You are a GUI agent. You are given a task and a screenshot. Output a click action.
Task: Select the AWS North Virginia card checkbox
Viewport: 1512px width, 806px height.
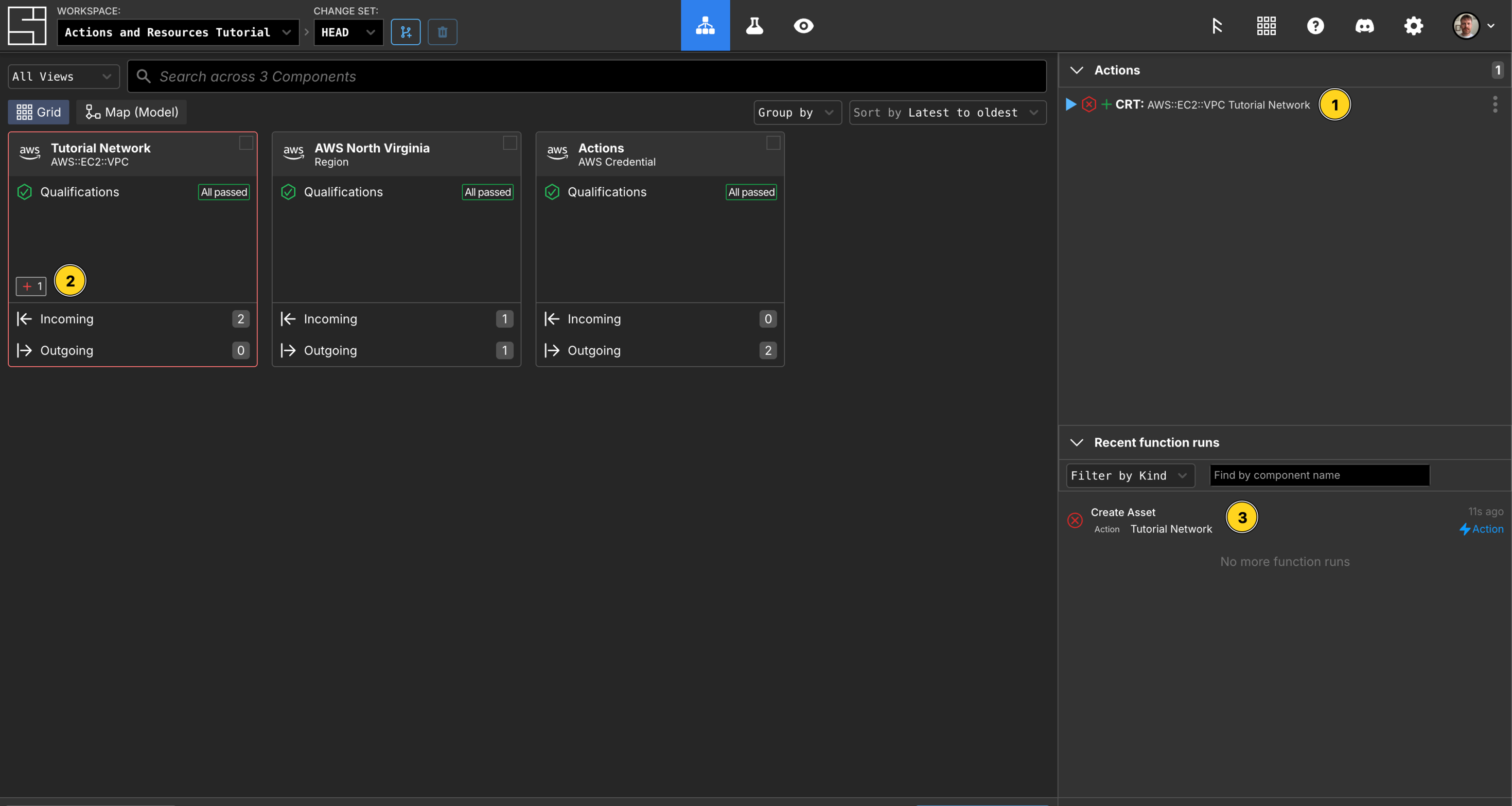coord(509,142)
